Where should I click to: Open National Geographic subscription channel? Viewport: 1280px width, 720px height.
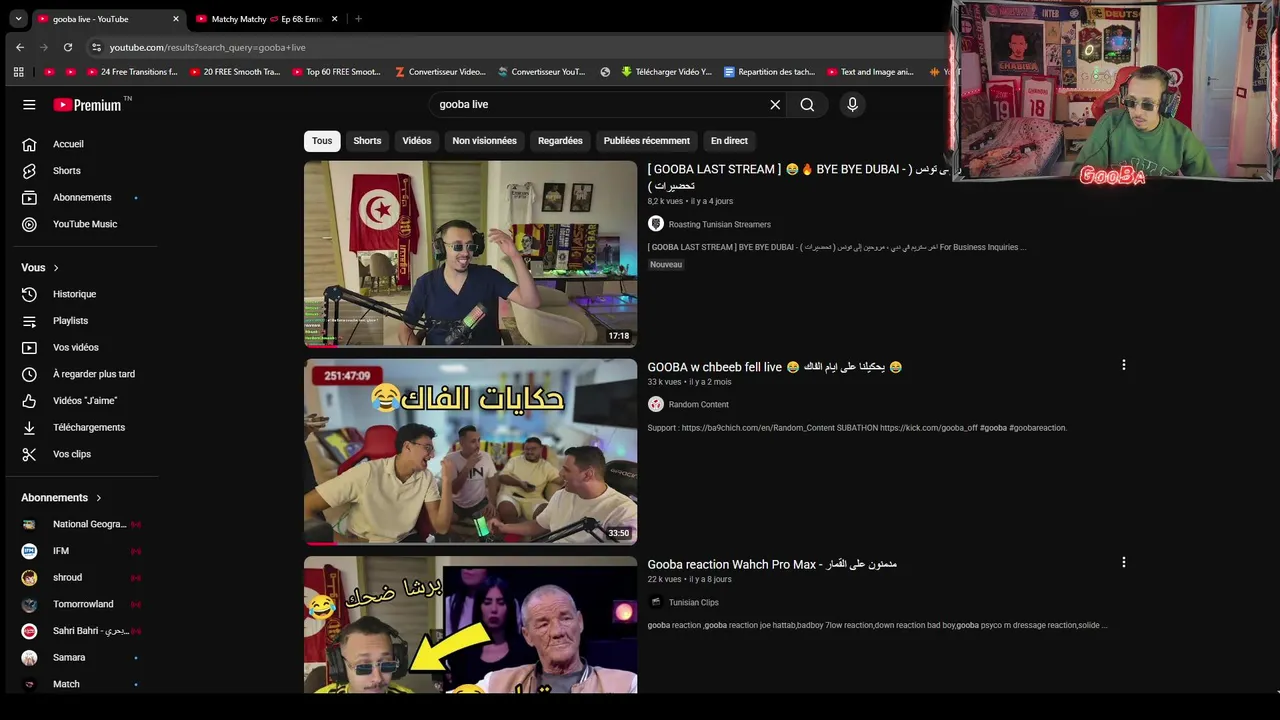[x=80, y=524]
